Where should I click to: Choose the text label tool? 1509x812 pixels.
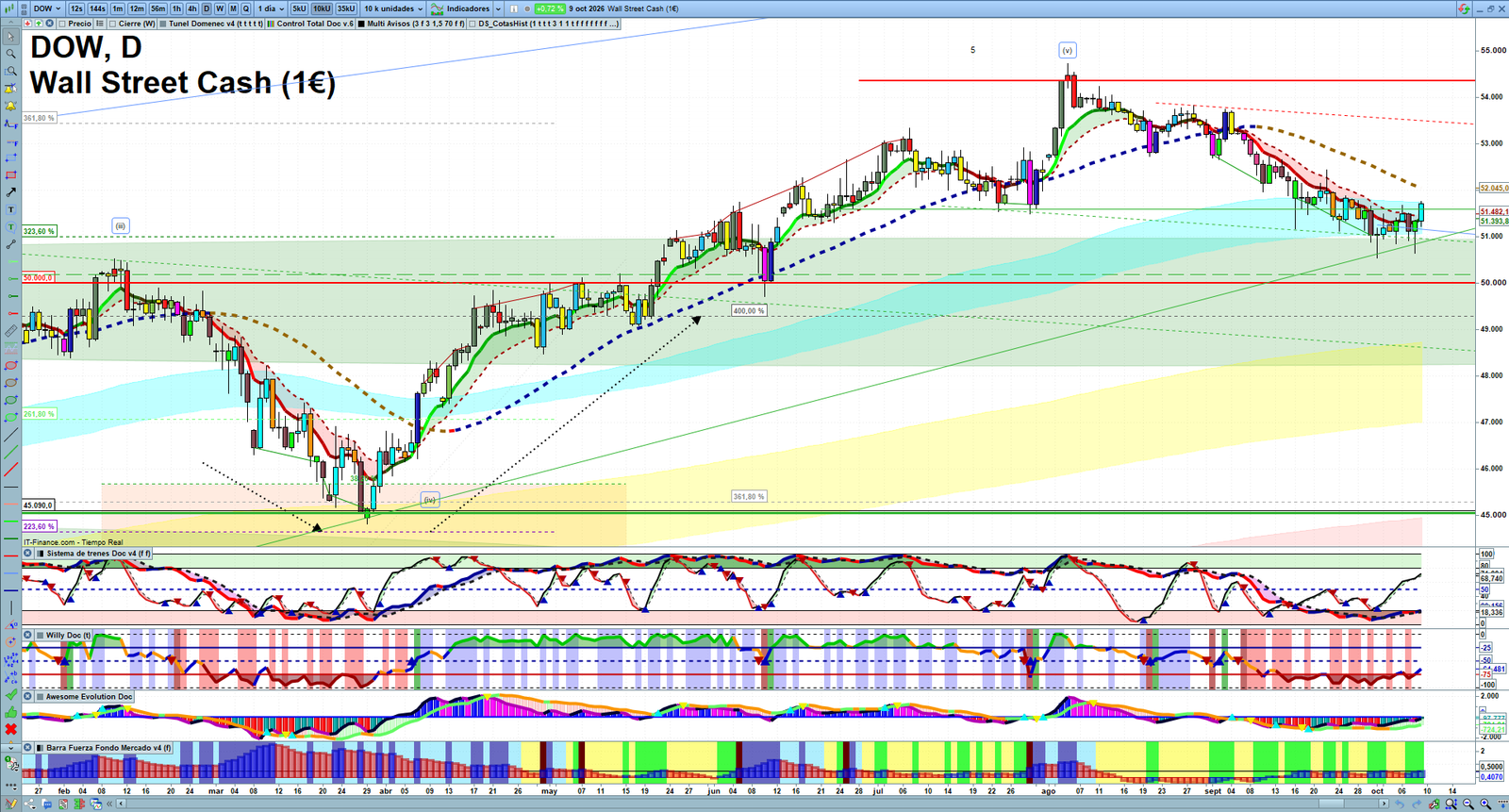pos(10,209)
